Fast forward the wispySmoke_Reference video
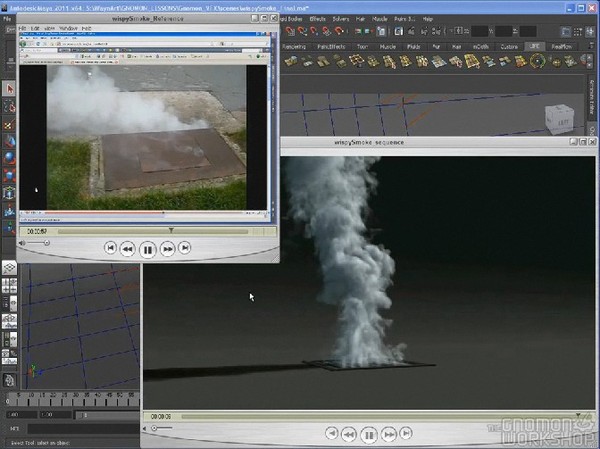 [x=168, y=249]
